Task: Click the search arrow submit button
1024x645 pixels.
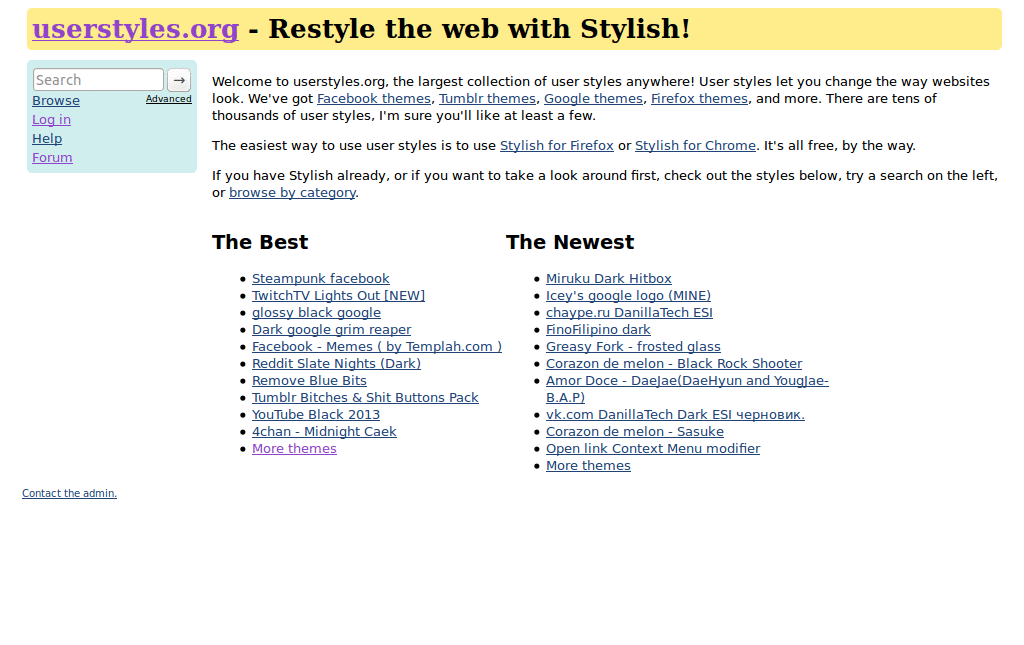Action: (179, 80)
